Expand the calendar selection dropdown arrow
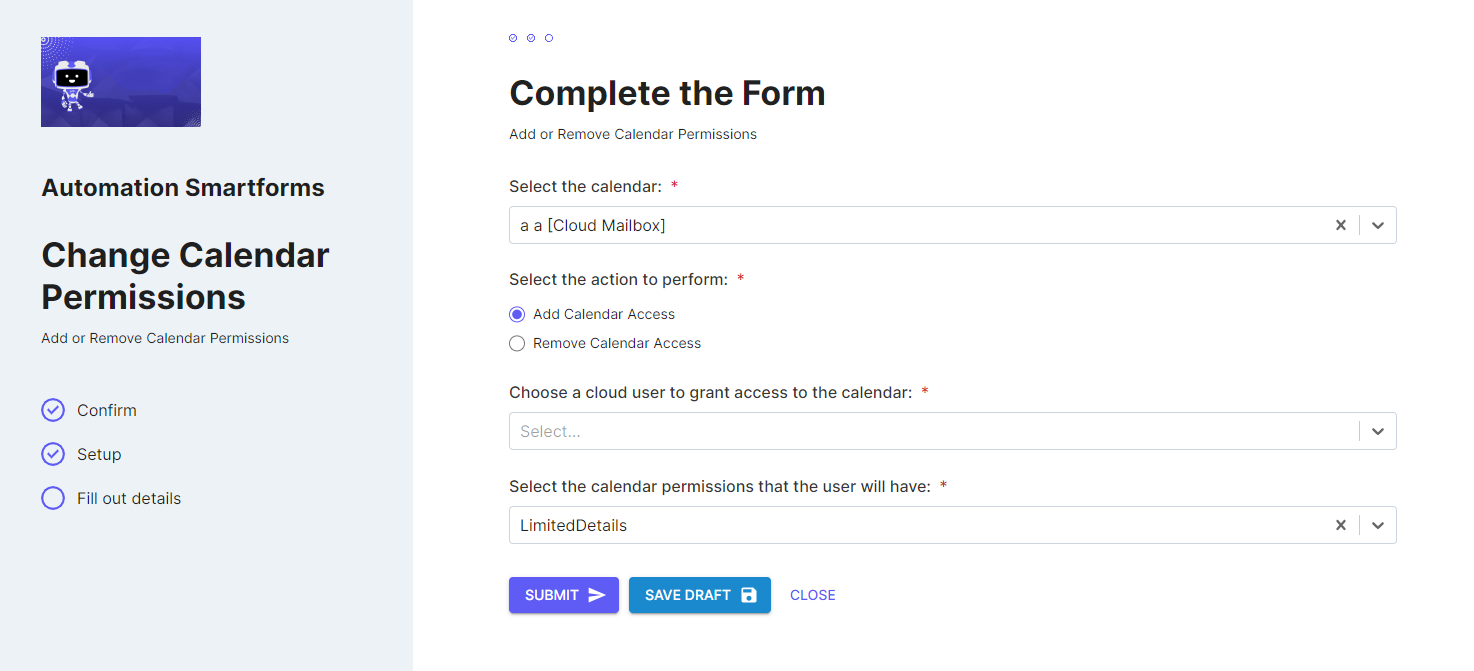1474x671 pixels. click(1378, 225)
